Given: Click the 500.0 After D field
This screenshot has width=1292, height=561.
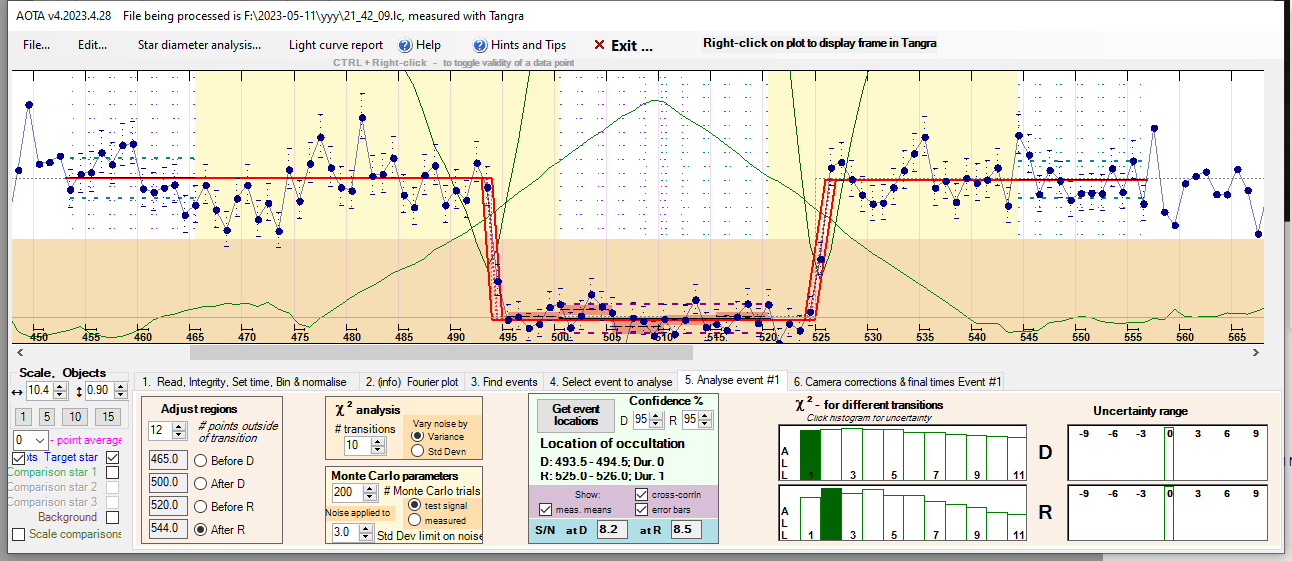Looking at the screenshot, I should coord(166,483).
